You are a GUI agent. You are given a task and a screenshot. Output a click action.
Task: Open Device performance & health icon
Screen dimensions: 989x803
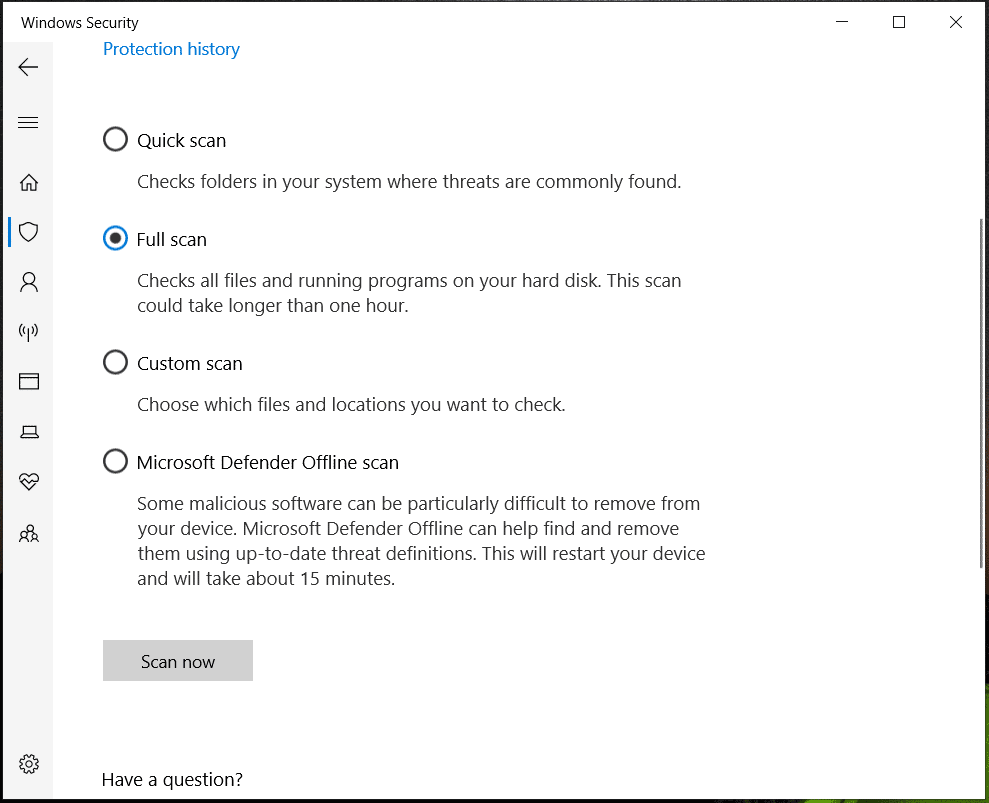click(x=28, y=481)
